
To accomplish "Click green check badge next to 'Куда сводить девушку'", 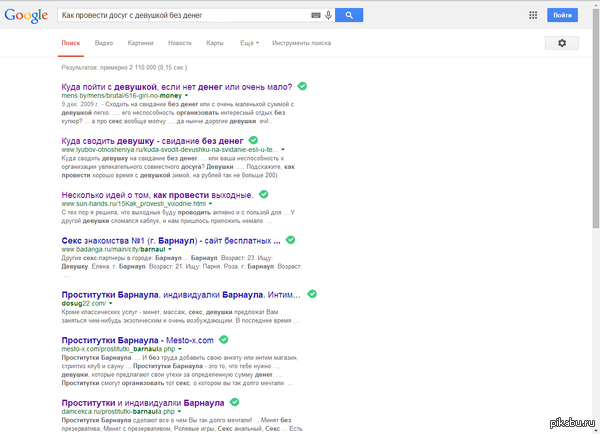I will [x=253, y=140].
